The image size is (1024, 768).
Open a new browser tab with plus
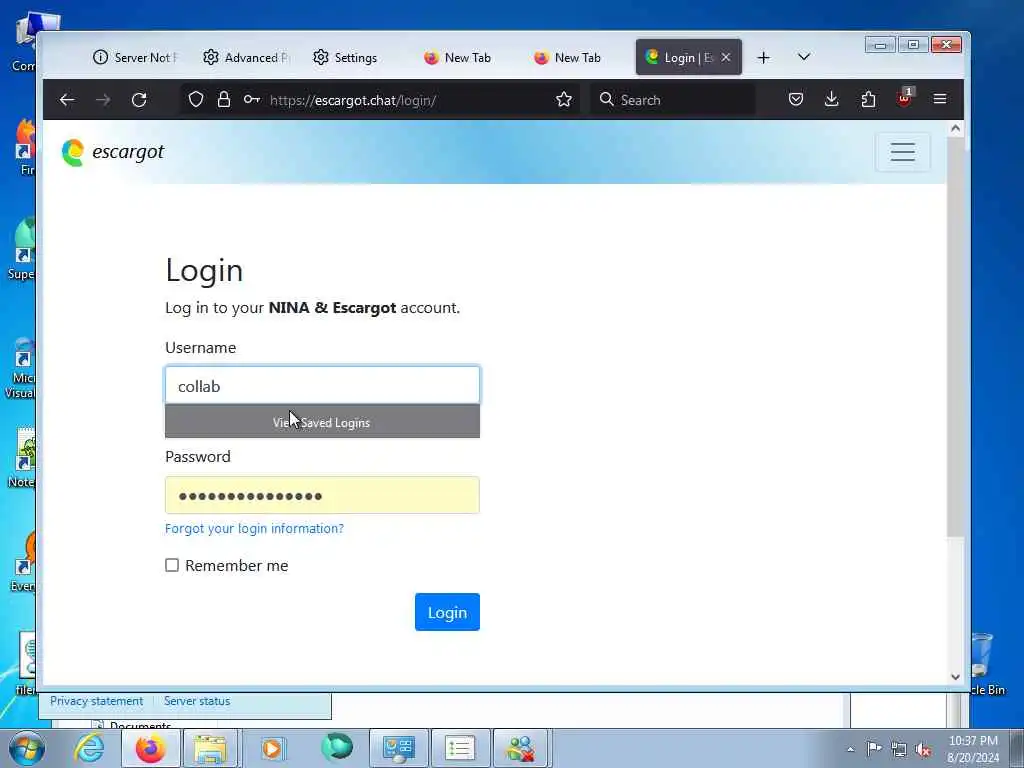(763, 57)
